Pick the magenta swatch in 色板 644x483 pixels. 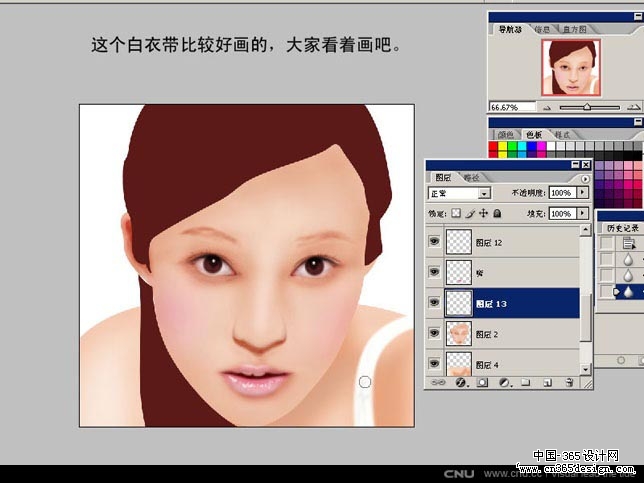tap(541, 146)
